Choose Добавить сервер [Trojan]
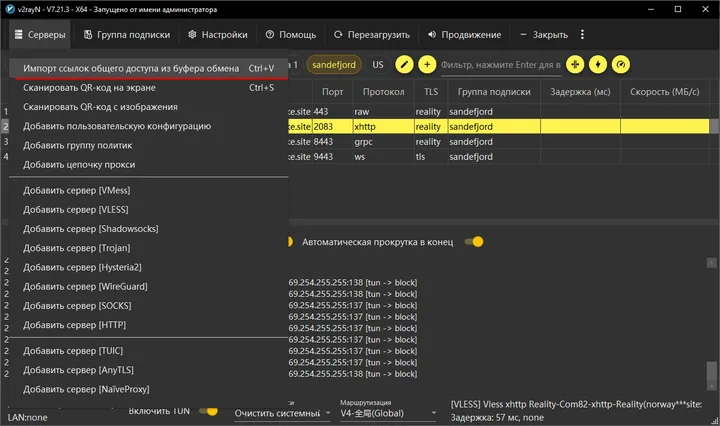The width and height of the screenshot is (720, 426). (x=149, y=248)
